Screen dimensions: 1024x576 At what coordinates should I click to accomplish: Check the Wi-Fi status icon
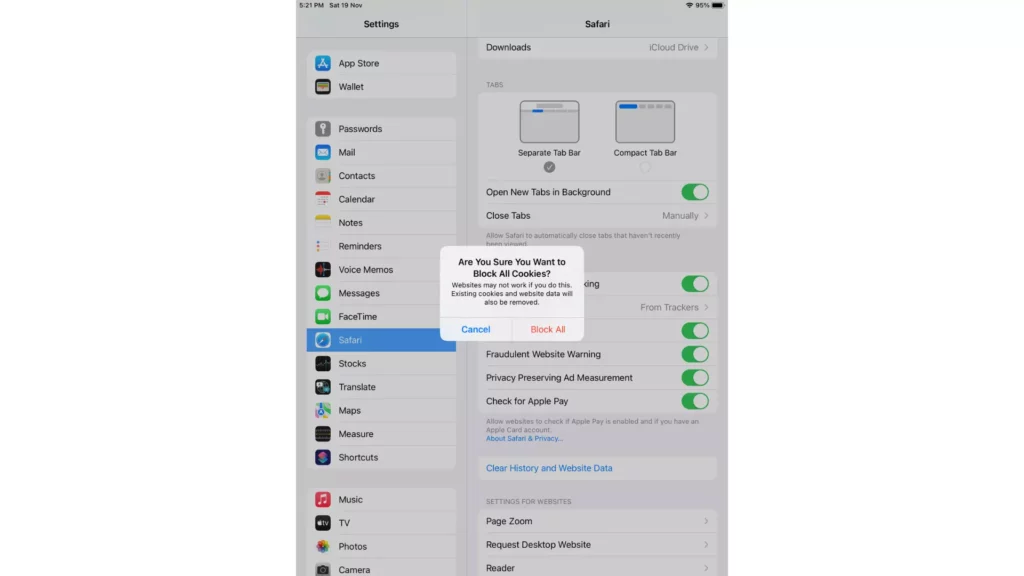(x=689, y=5)
